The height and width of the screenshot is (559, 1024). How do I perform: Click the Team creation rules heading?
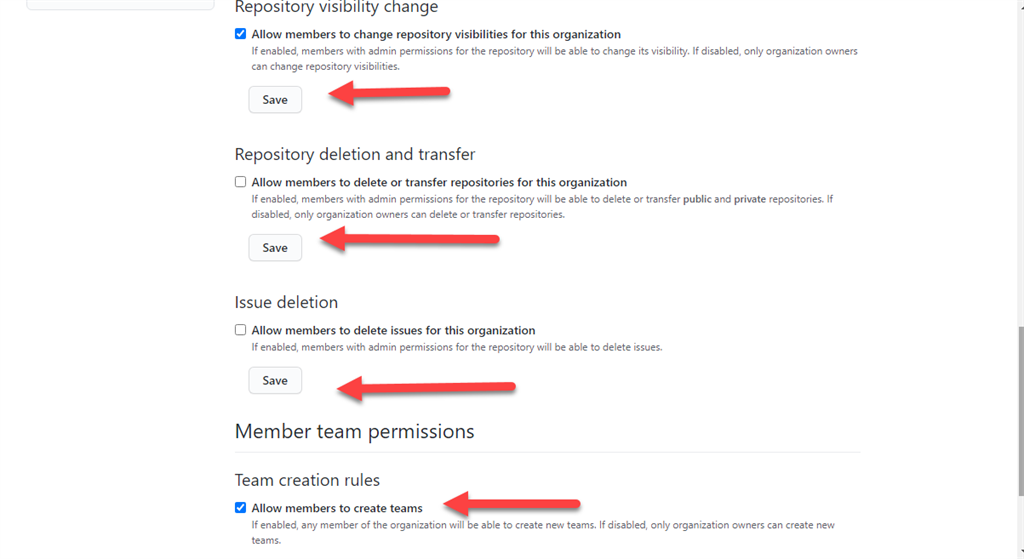(x=307, y=480)
